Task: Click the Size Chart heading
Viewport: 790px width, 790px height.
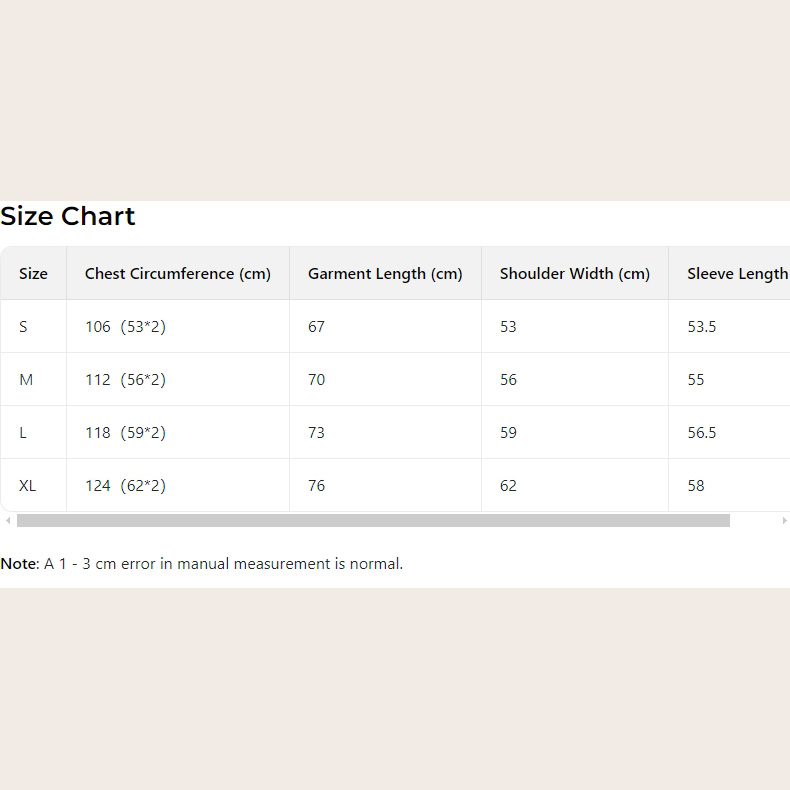Action: [68, 217]
